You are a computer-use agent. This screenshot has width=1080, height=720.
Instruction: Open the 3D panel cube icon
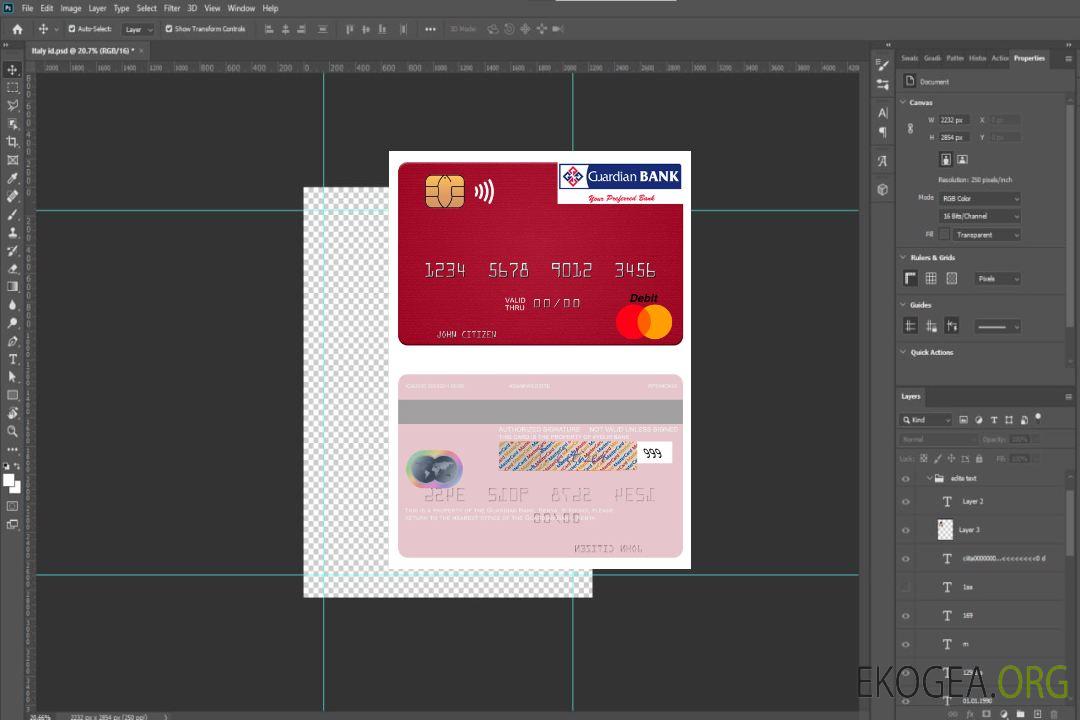point(882,189)
